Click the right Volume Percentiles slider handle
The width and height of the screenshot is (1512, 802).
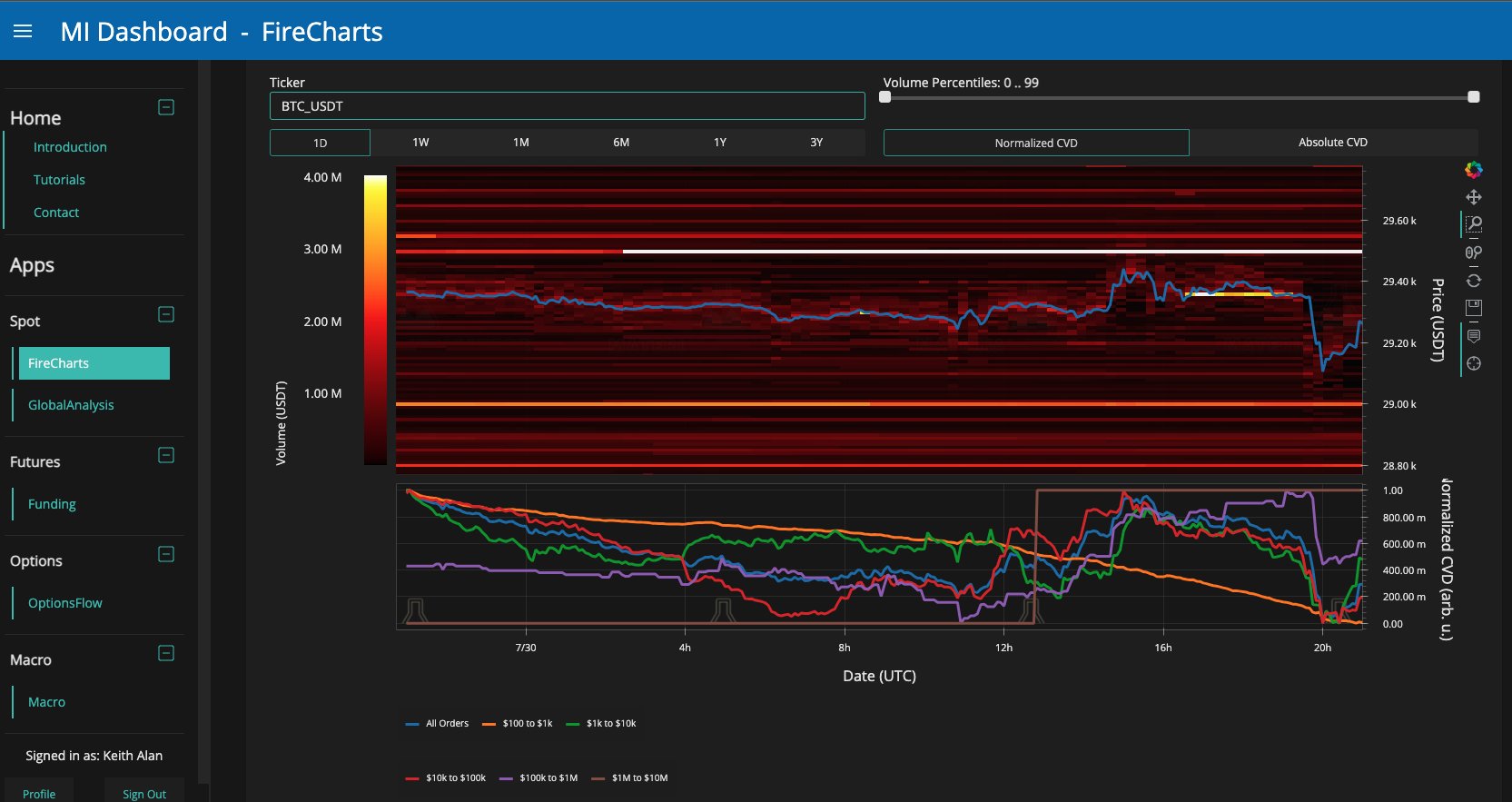pyautogui.click(x=1473, y=97)
